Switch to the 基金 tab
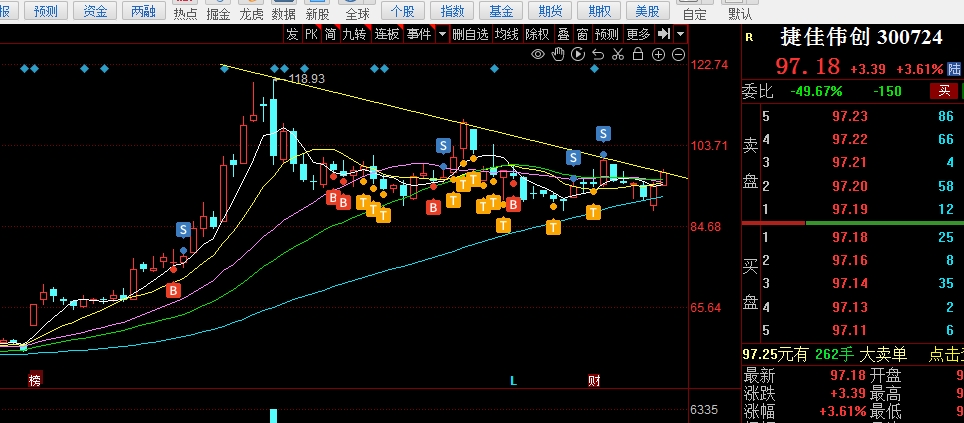964x423 pixels. (501, 10)
